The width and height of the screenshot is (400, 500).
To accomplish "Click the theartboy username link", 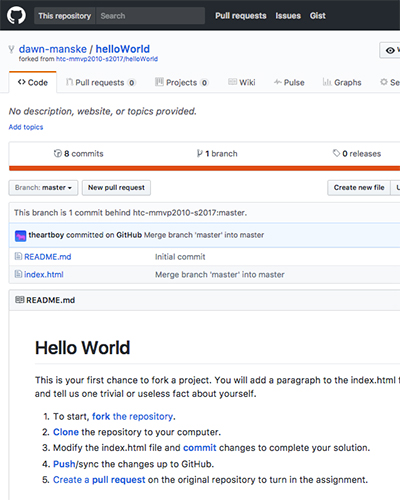I will click(46, 235).
